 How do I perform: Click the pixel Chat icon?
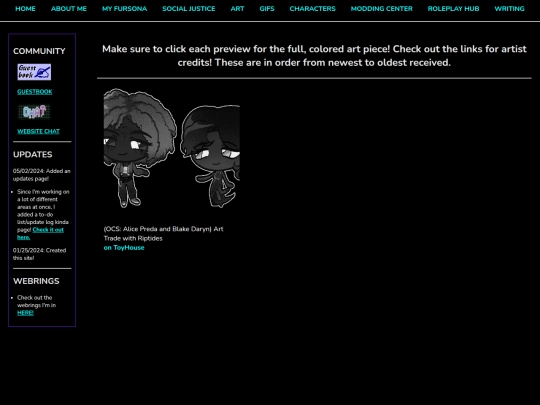(x=34, y=112)
